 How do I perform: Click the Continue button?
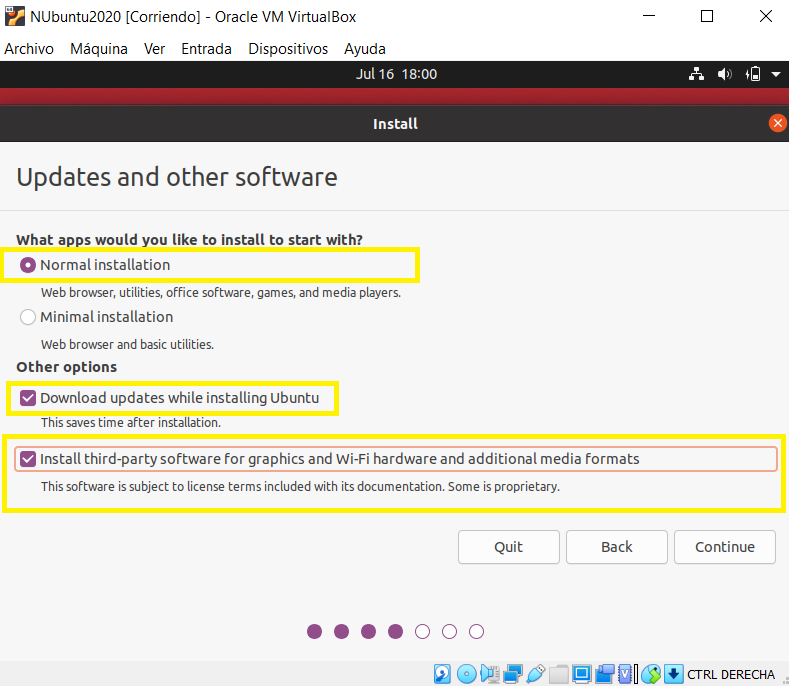click(724, 547)
